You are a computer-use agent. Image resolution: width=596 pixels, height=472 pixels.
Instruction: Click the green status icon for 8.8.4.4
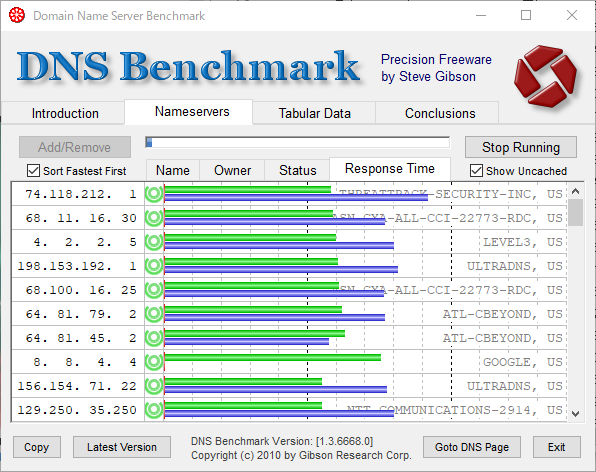pos(154,362)
